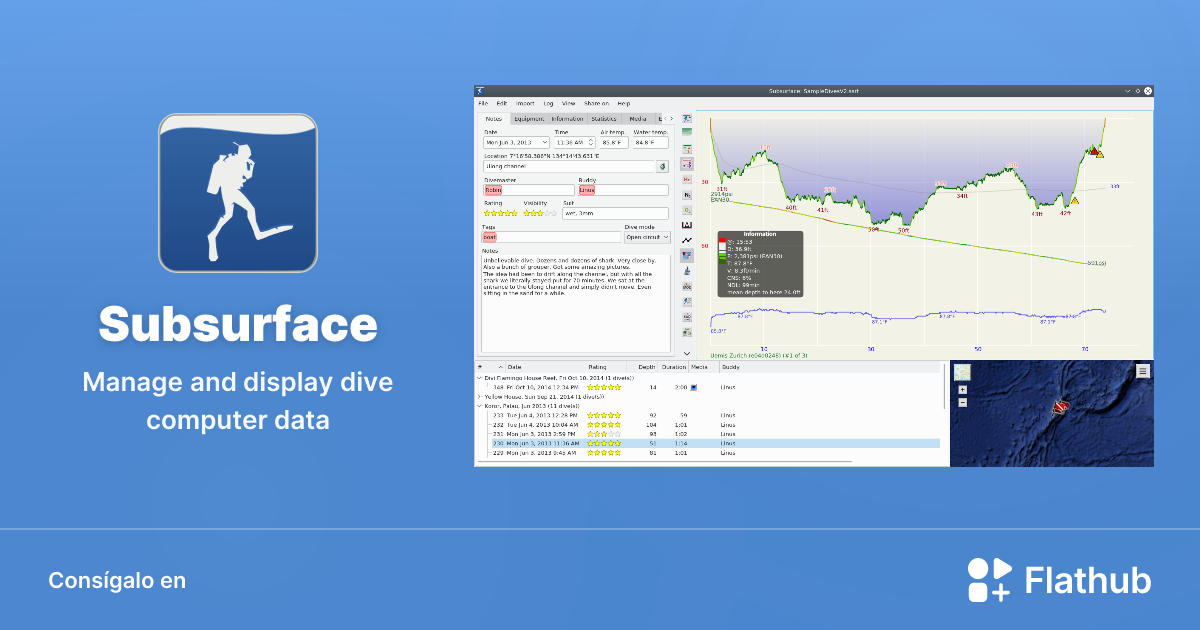Open the map hamburger menu icon
The height and width of the screenshot is (630, 1200).
pos(1143,370)
